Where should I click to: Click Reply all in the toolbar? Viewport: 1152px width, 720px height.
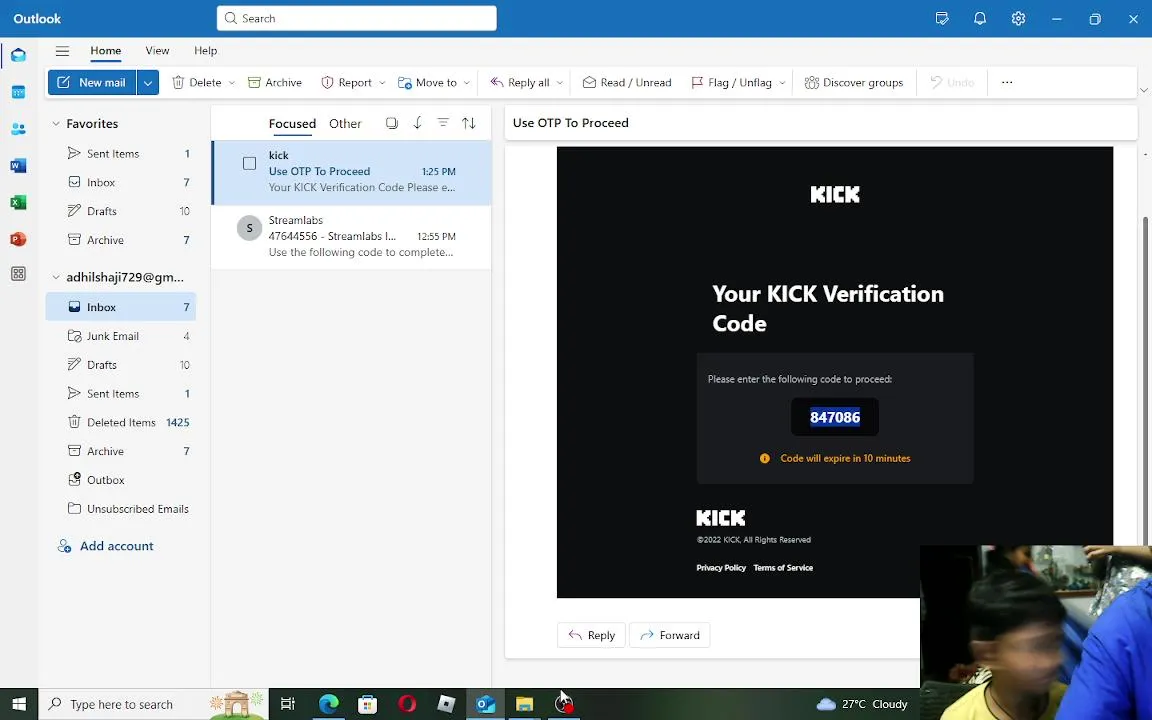(519, 82)
